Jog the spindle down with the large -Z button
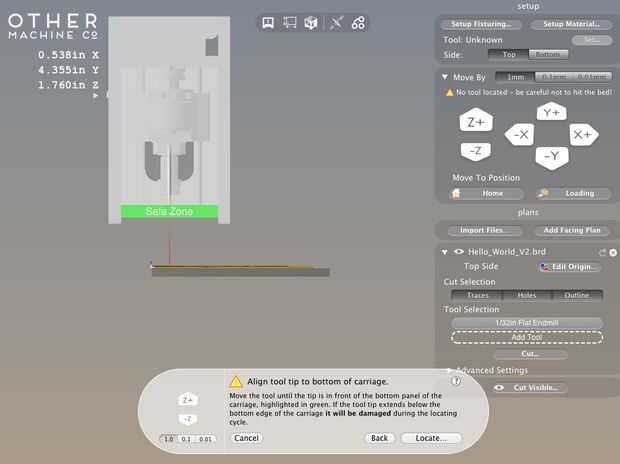This screenshot has width=620, height=464. 476,152
